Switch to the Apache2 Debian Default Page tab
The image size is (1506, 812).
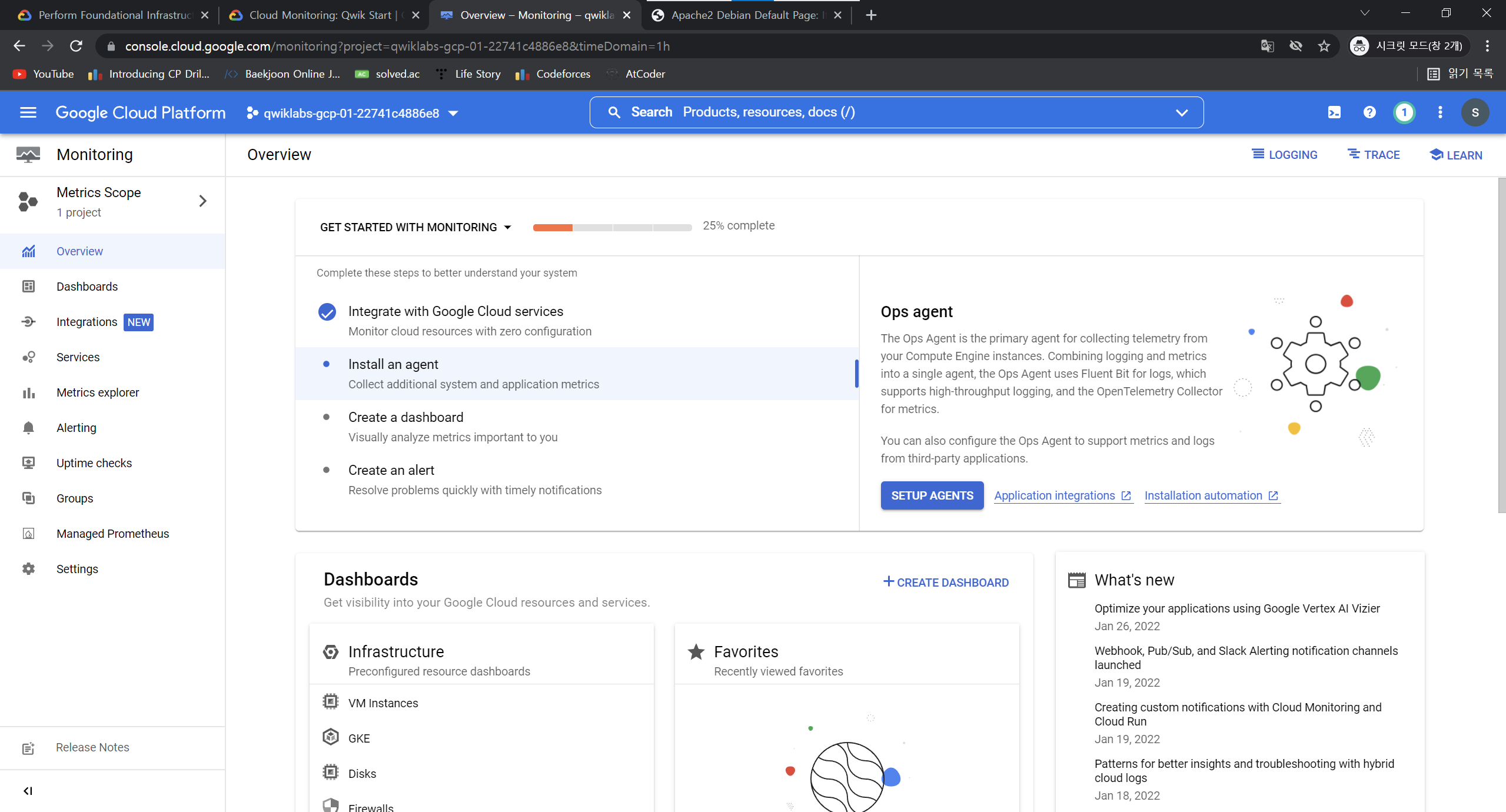point(744,15)
